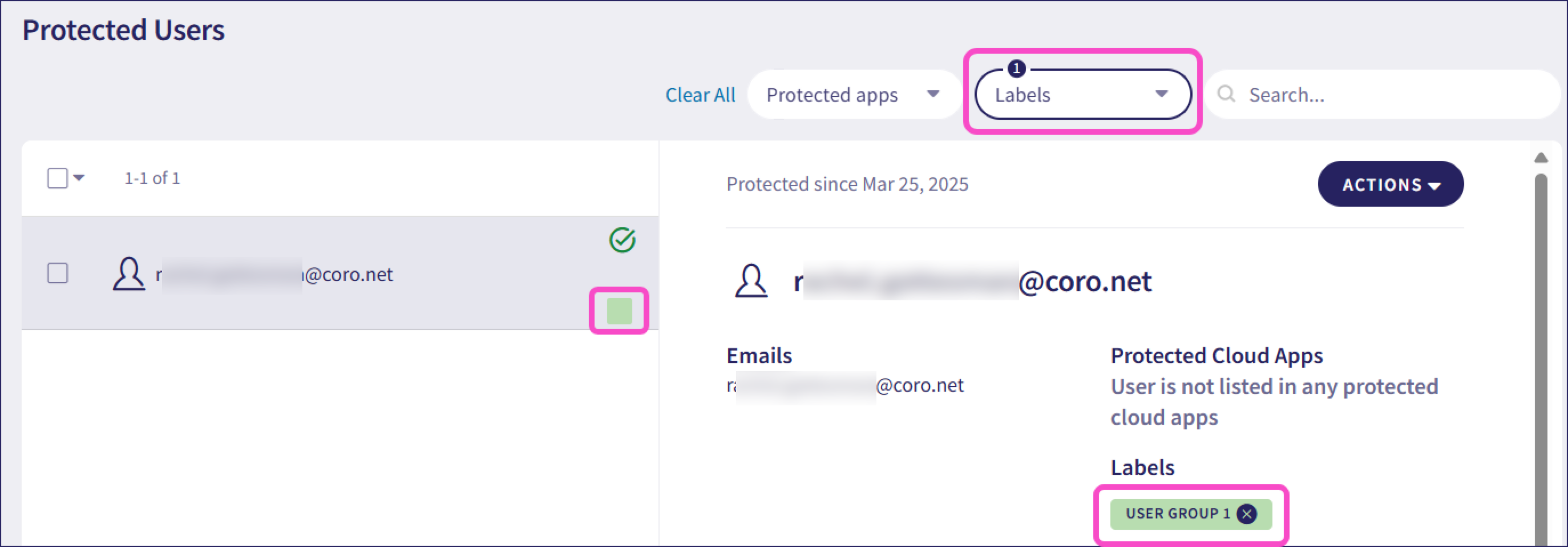Click the caret on the ACTIONS button
Image resolution: width=1568 pixels, height=547 pixels.
(x=1434, y=186)
